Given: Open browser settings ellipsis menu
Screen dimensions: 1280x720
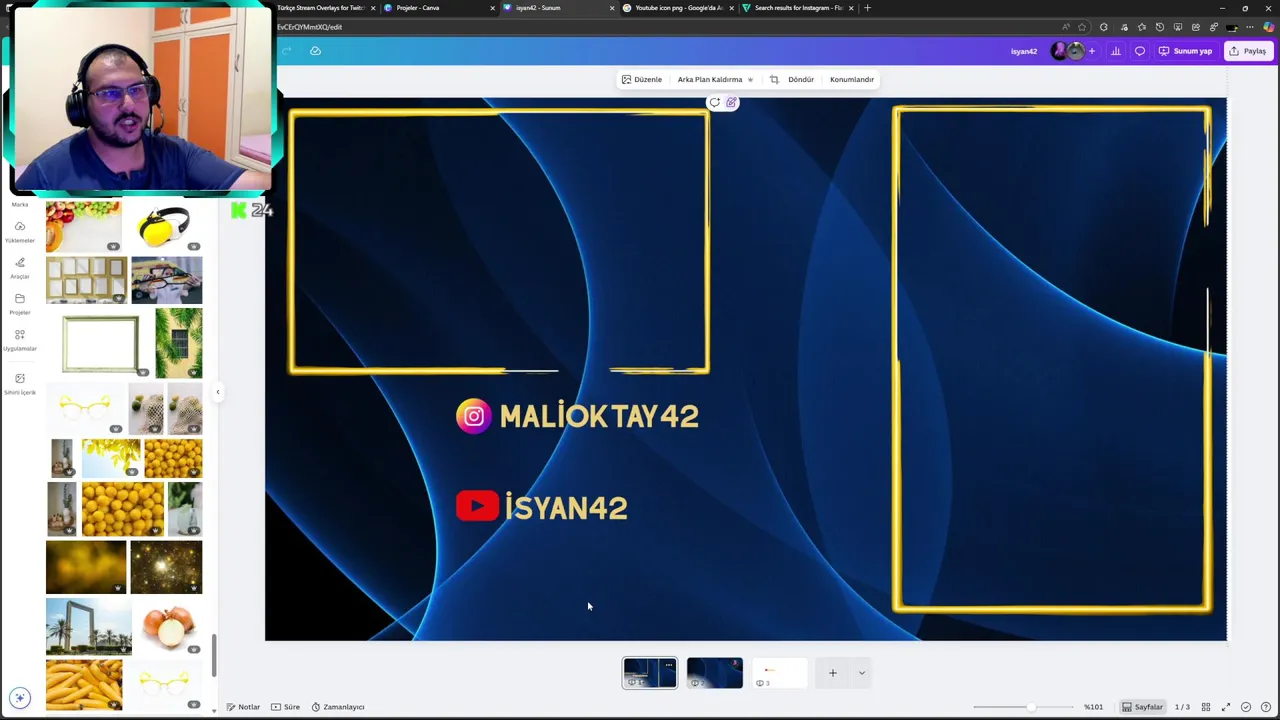Looking at the screenshot, I should coord(1250,27).
